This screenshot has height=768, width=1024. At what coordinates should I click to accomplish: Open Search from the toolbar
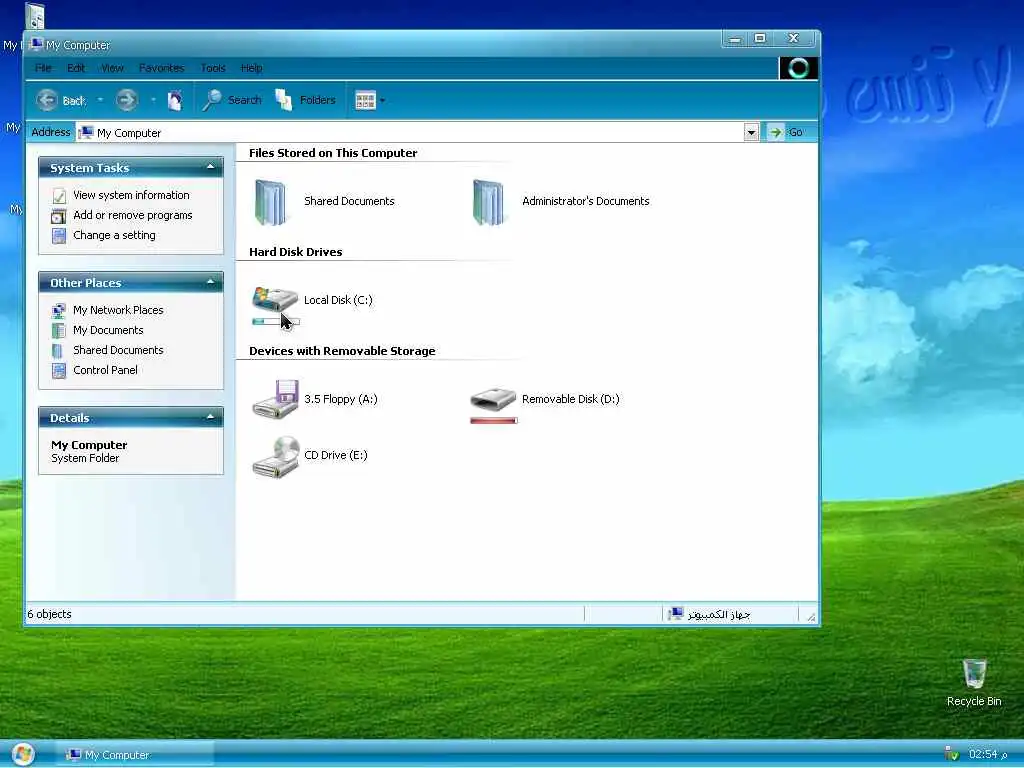(x=232, y=100)
